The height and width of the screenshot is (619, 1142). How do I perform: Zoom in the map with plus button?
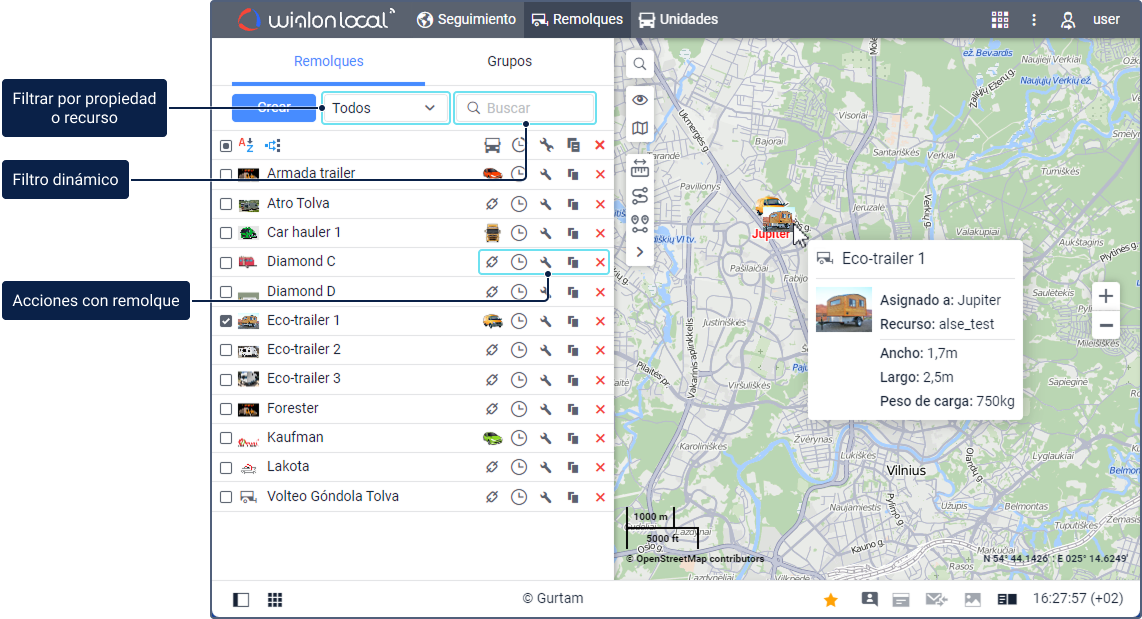(1106, 296)
